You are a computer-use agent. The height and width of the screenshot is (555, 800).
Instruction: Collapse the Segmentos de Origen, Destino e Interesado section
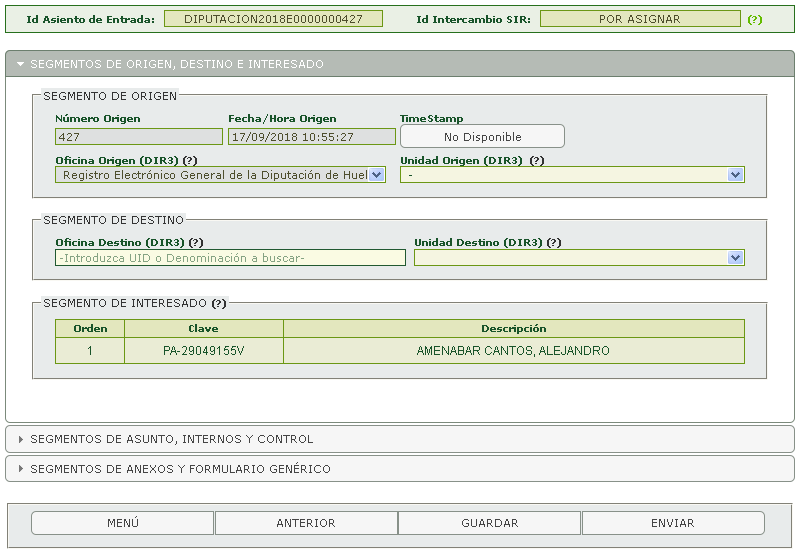(400, 64)
